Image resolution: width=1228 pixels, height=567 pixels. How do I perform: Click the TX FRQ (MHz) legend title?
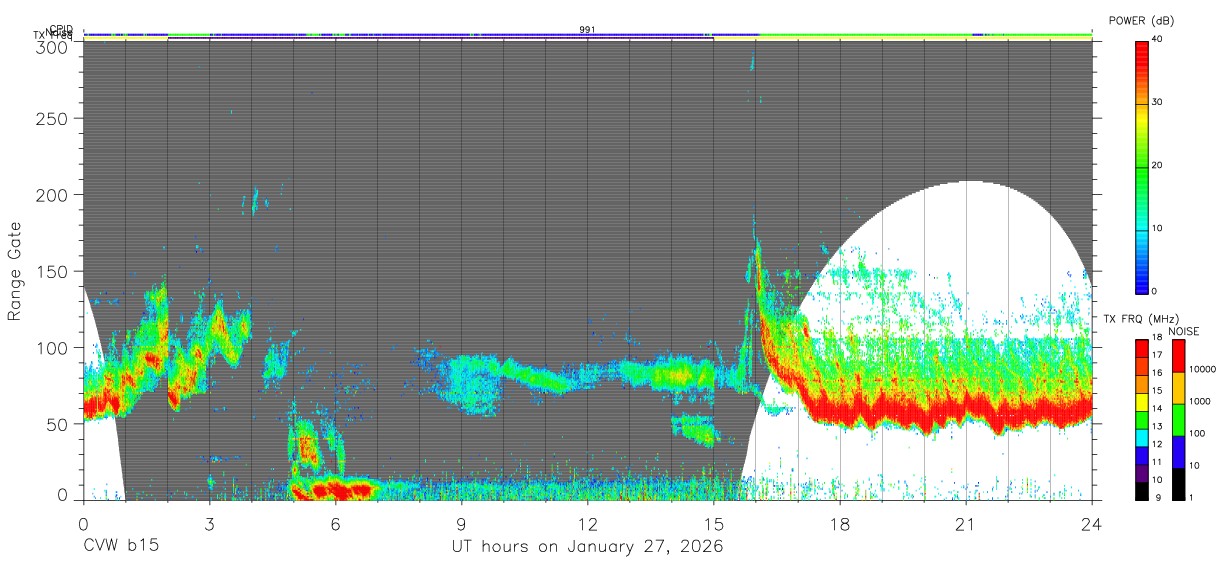pyautogui.click(x=1142, y=319)
